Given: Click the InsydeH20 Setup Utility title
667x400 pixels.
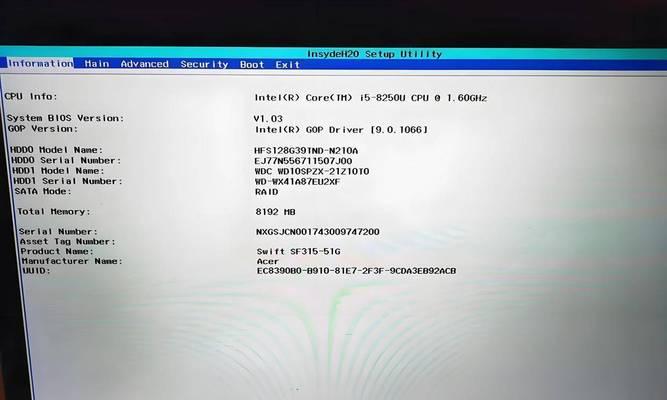Looking at the screenshot, I should (x=374, y=54).
